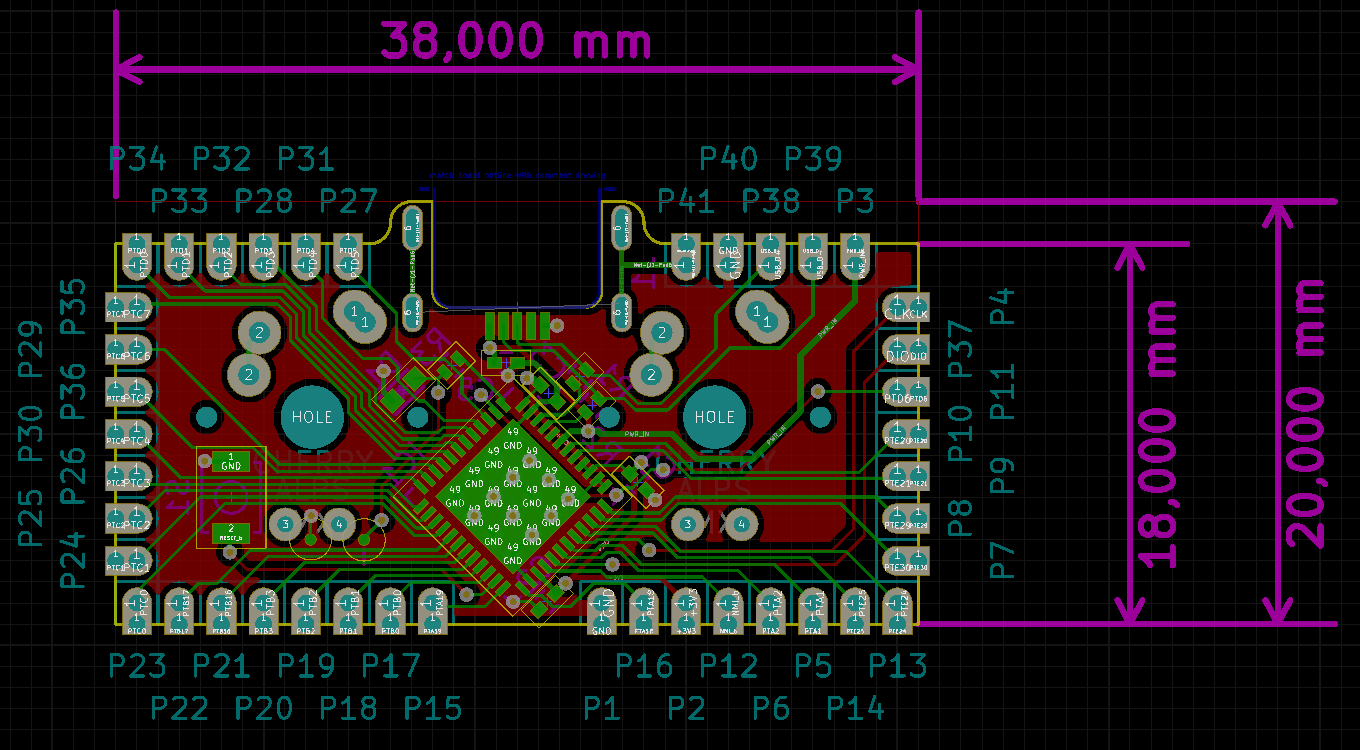
Task: Click the left HOLE mounting pad
Action: point(311,417)
